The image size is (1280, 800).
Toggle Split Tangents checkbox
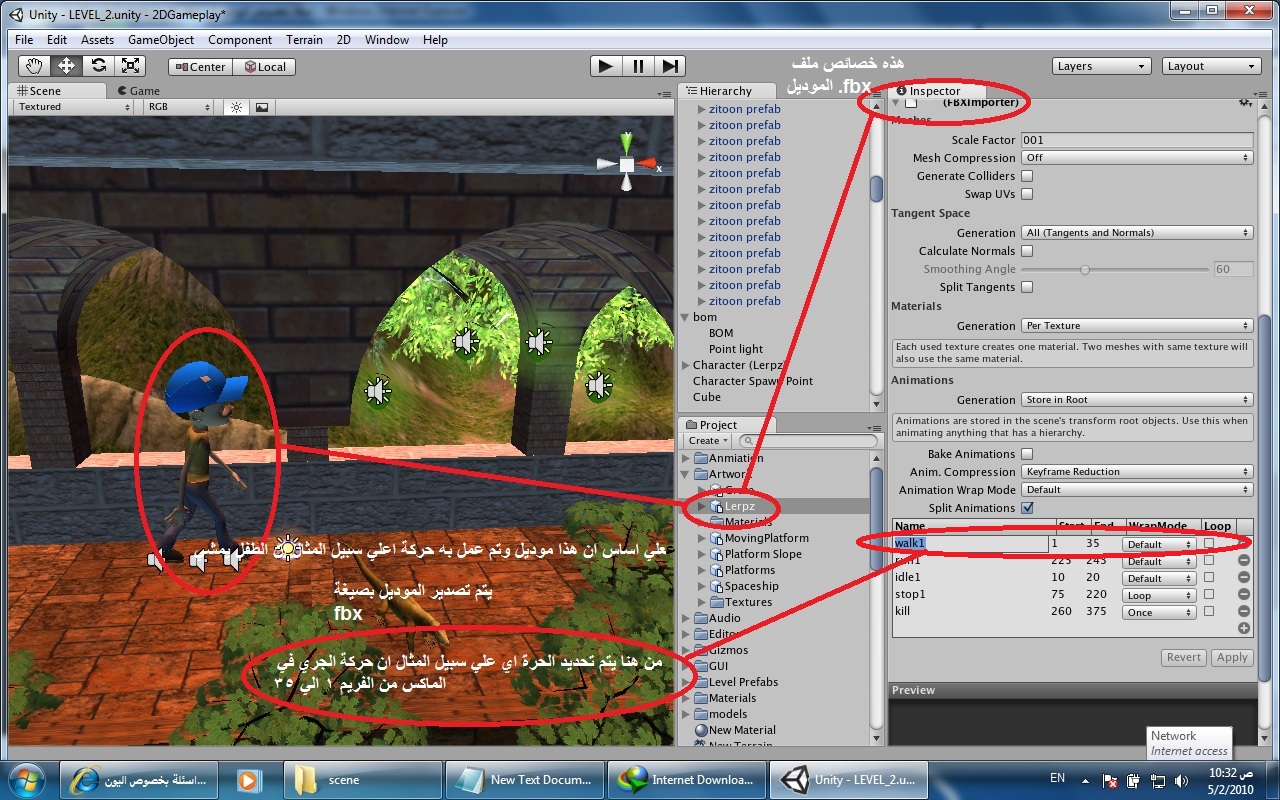(1027, 287)
